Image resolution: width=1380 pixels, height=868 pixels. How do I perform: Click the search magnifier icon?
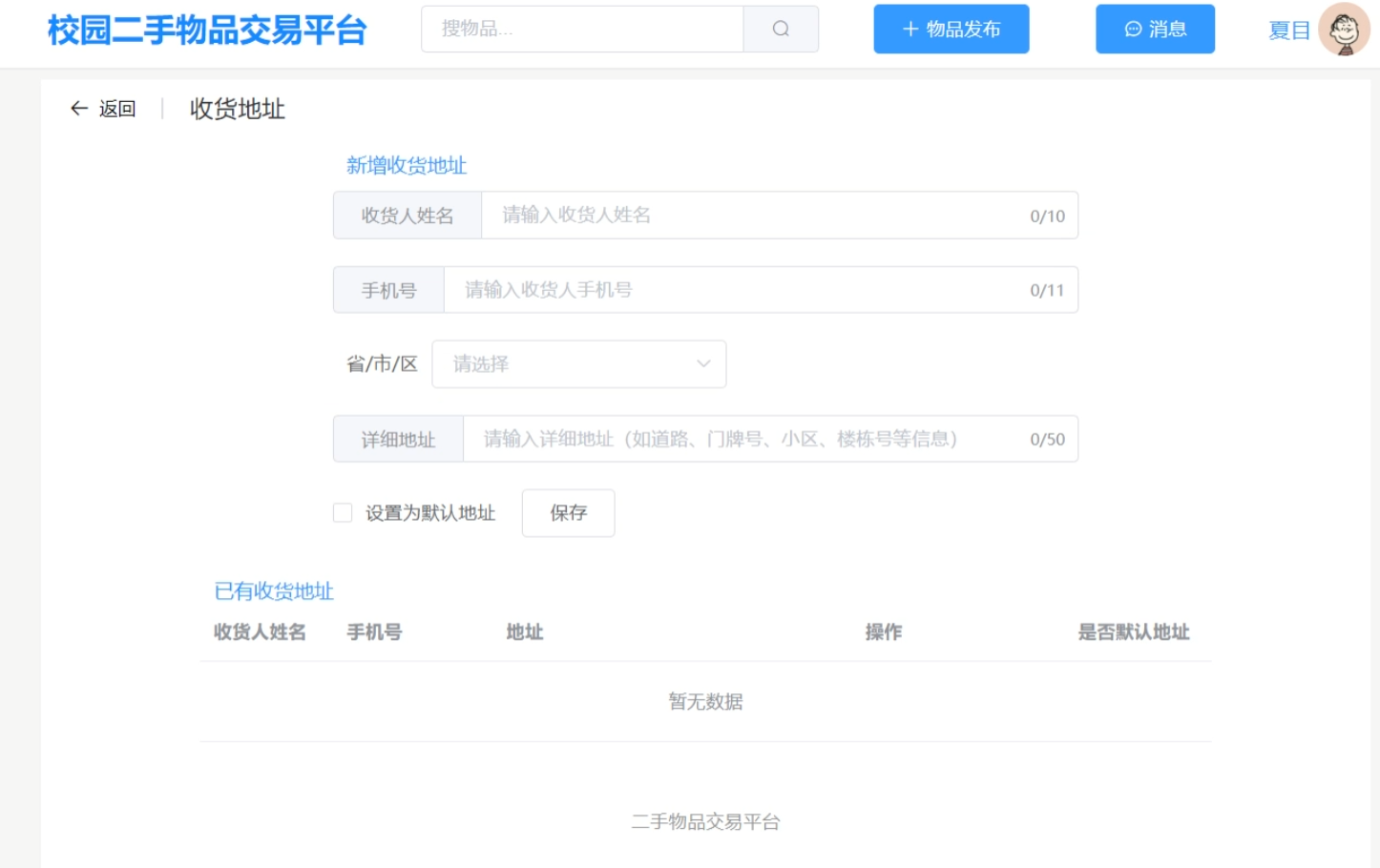point(781,29)
